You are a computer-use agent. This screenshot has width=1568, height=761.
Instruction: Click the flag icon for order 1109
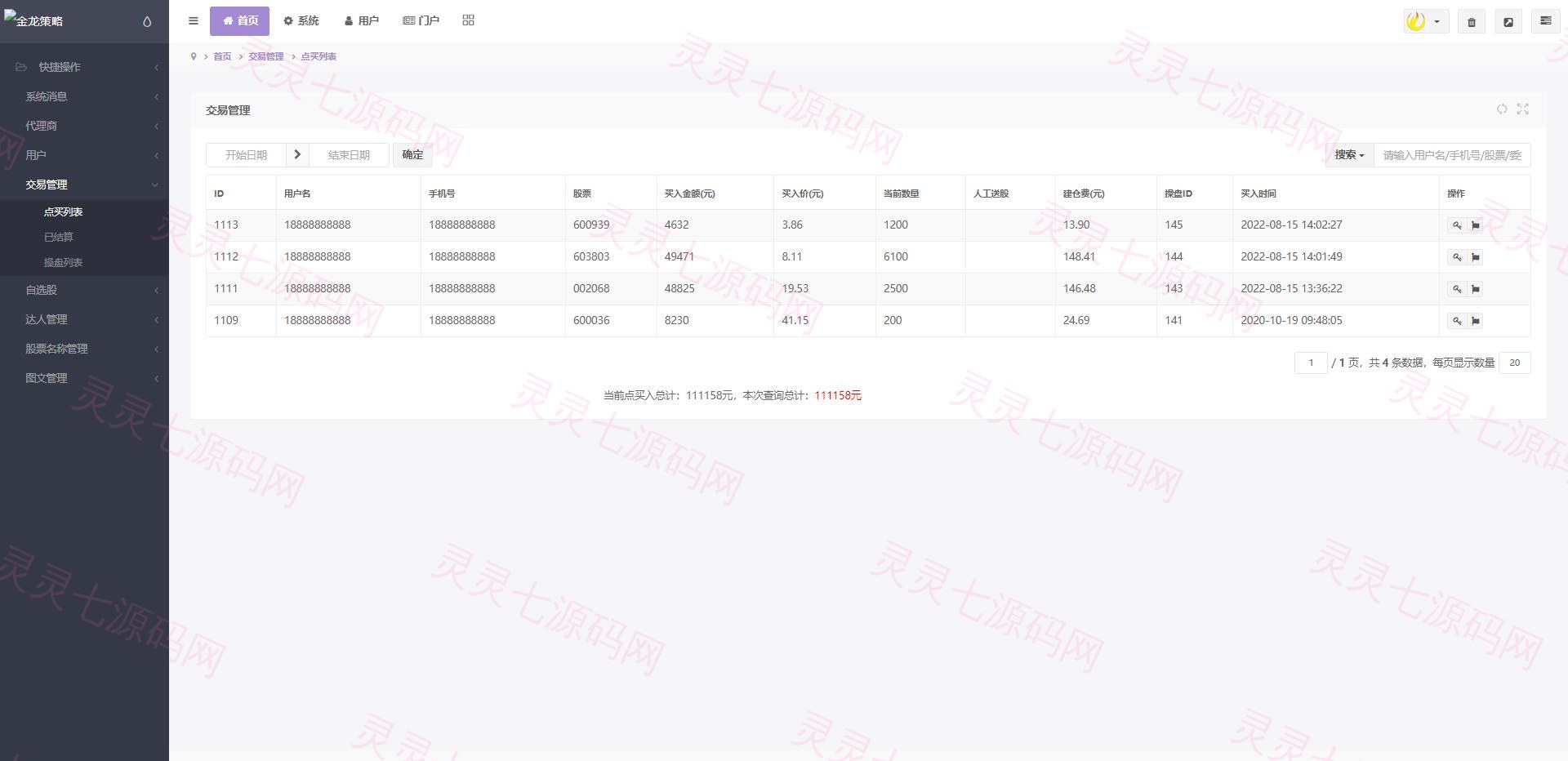click(x=1475, y=321)
